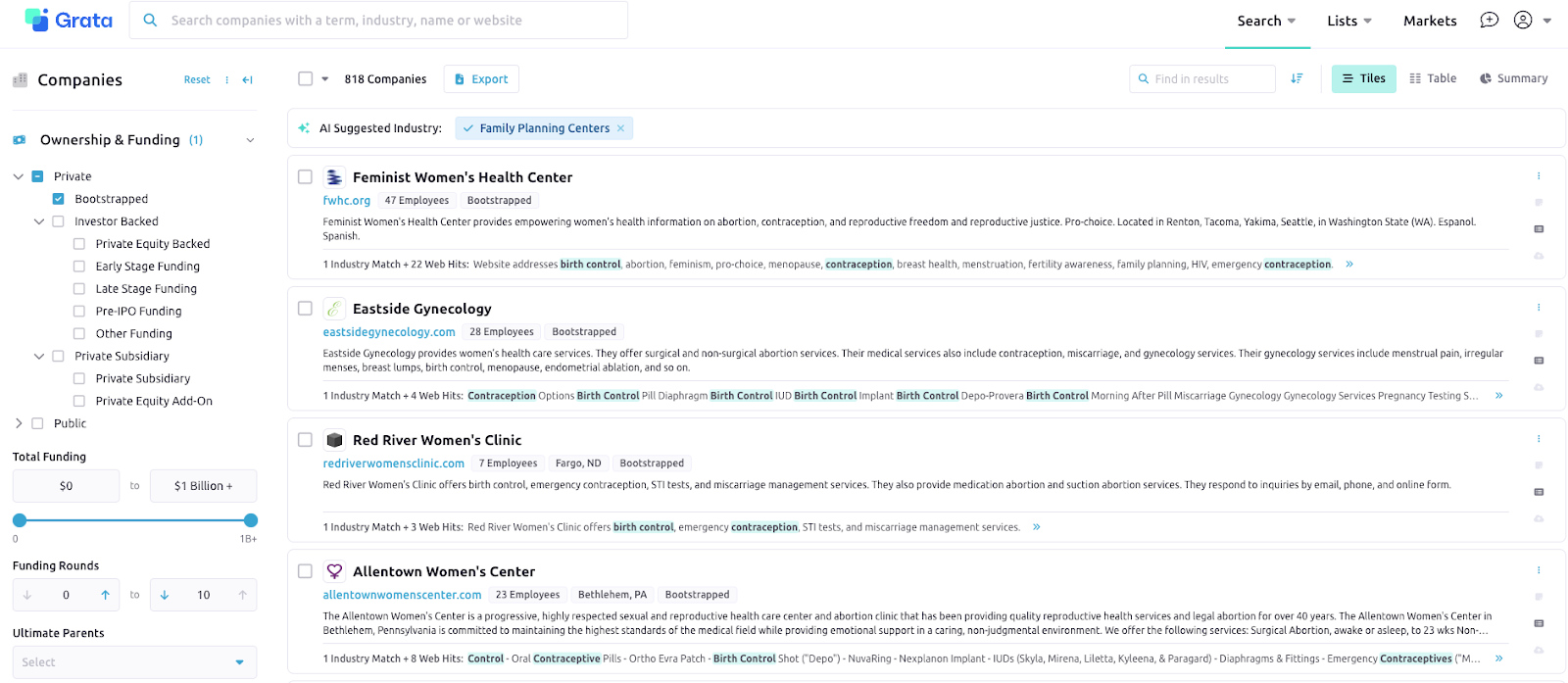The image size is (1568, 683).
Task: Click the Total Funding slider right handle
Action: [x=251, y=520]
